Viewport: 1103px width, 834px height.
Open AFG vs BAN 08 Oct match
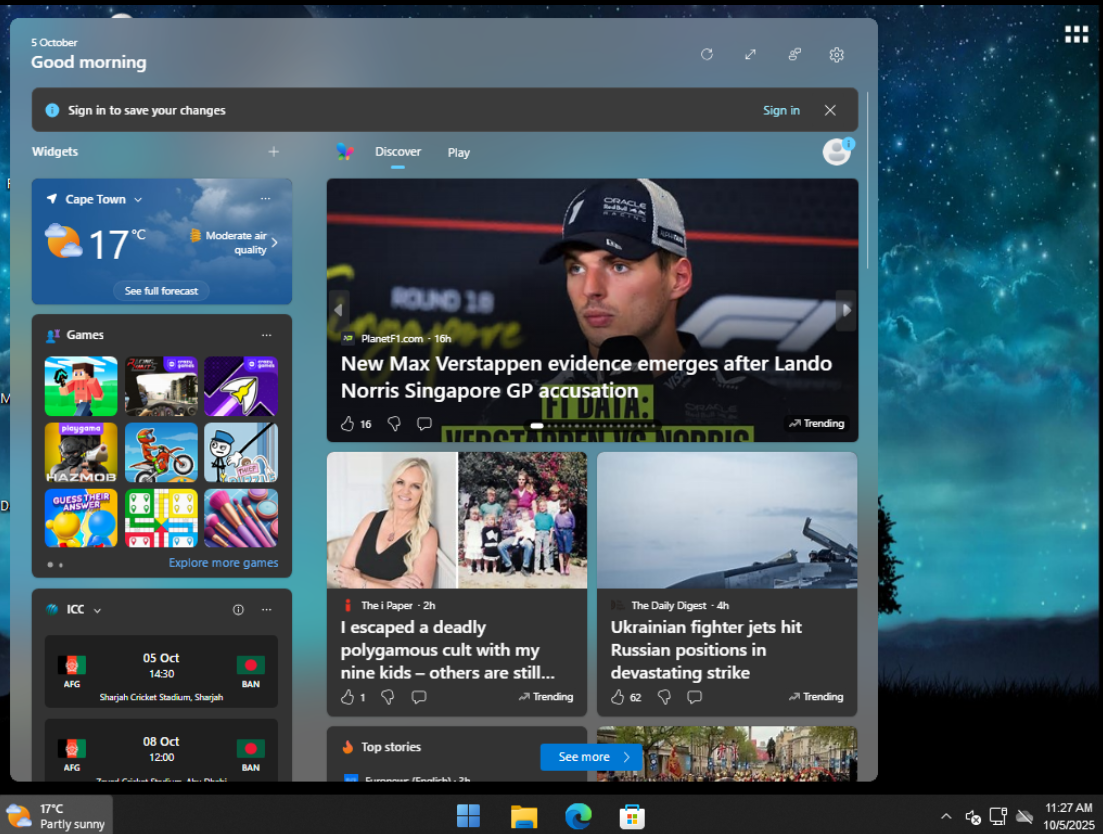click(161, 750)
